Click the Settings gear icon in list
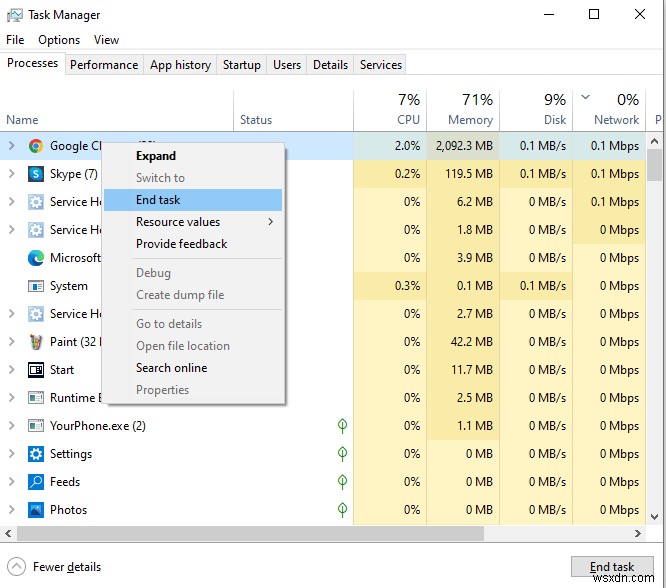Image resolution: width=666 pixels, height=588 pixels. point(36,454)
